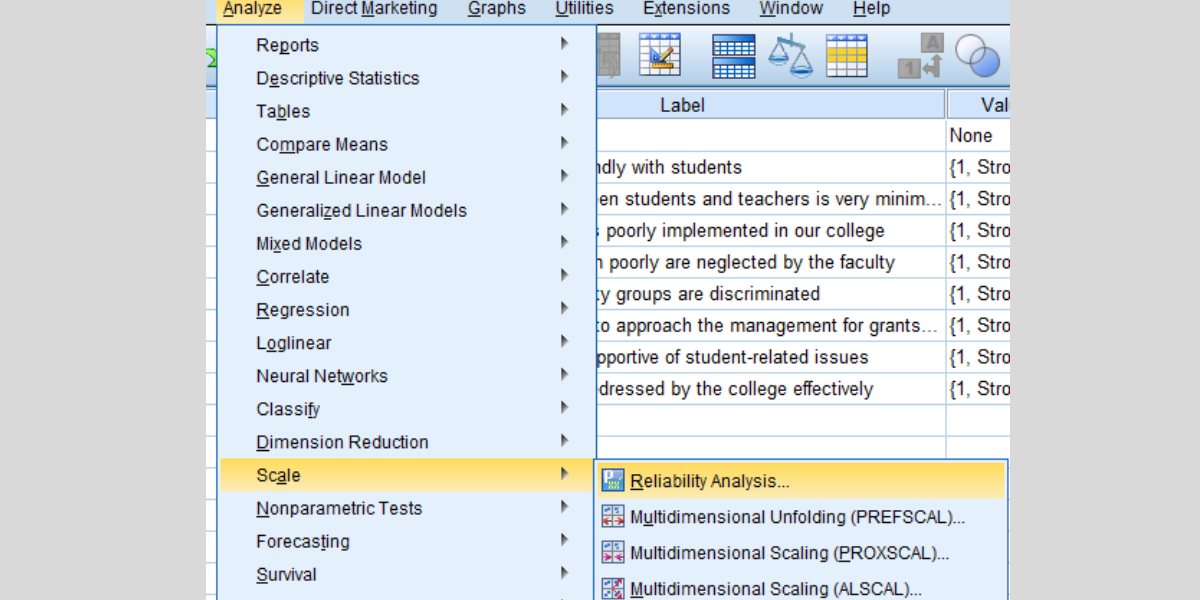Screen dimensions: 1200x600
Task: Click the table with ruler and pencil toolbar icon
Action: coord(659,54)
